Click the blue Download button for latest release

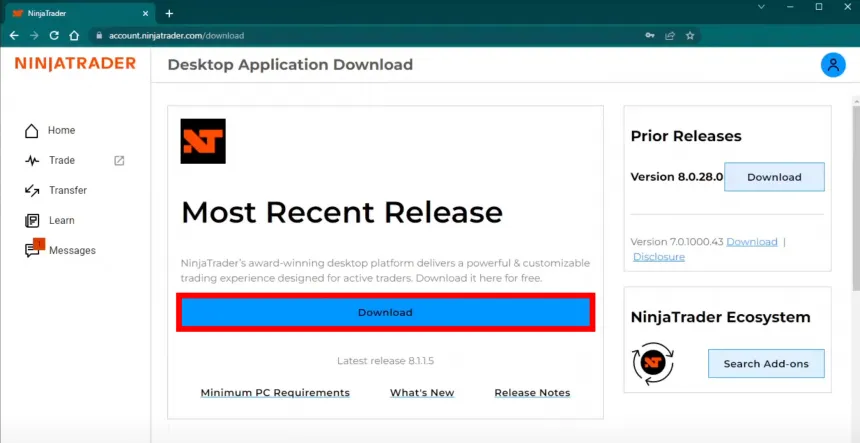point(385,312)
